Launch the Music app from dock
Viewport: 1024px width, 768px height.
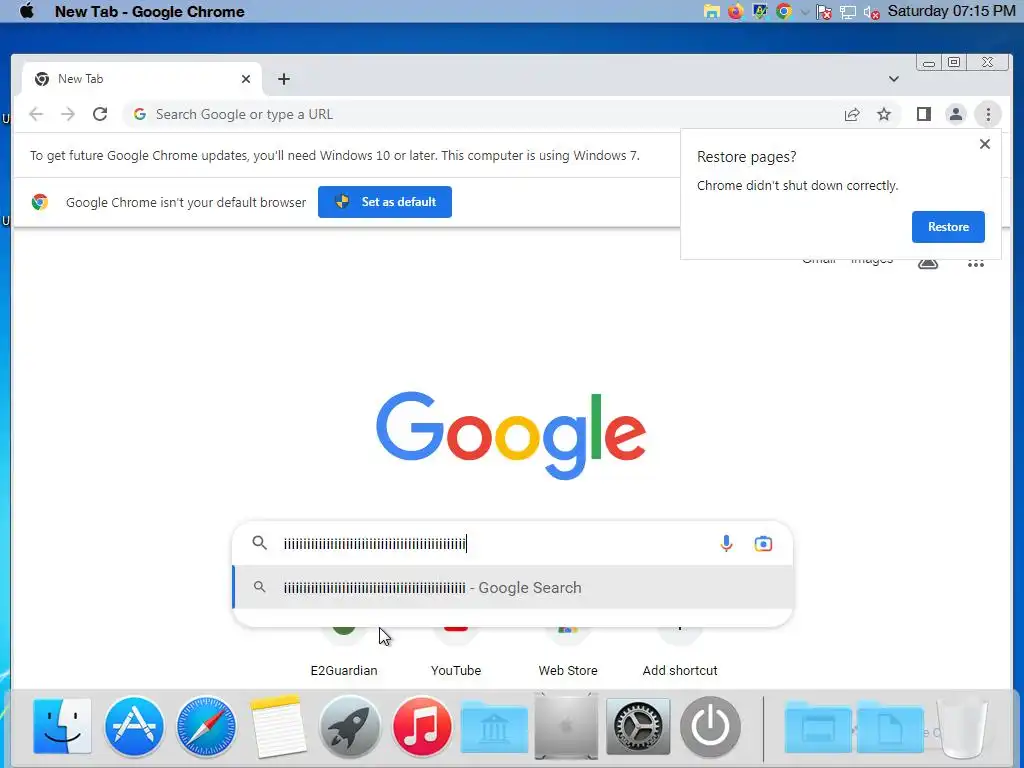tap(422, 726)
